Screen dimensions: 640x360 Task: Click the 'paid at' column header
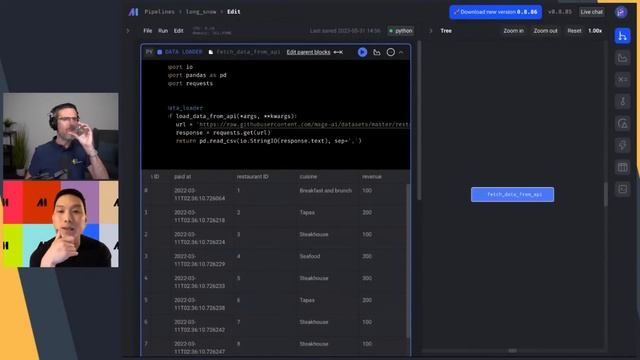pyautogui.click(x=182, y=177)
